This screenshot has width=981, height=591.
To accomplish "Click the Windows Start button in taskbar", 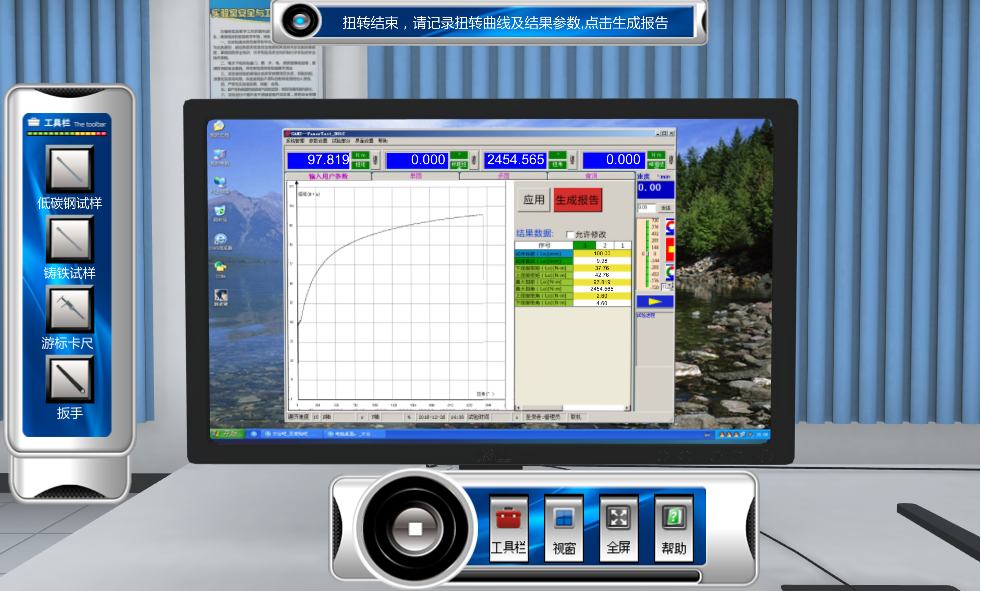I will [x=227, y=434].
